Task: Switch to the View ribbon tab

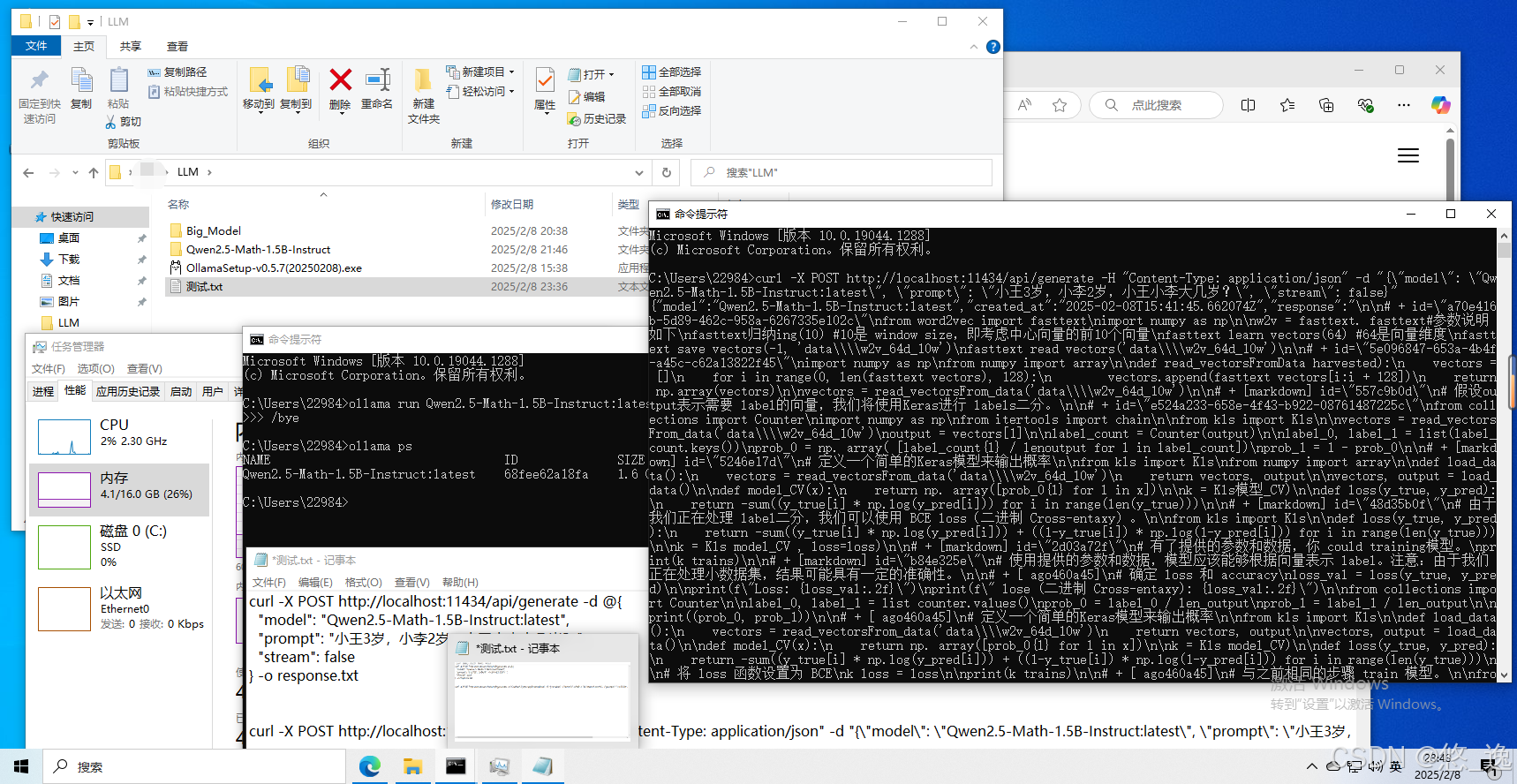Action: (177, 47)
